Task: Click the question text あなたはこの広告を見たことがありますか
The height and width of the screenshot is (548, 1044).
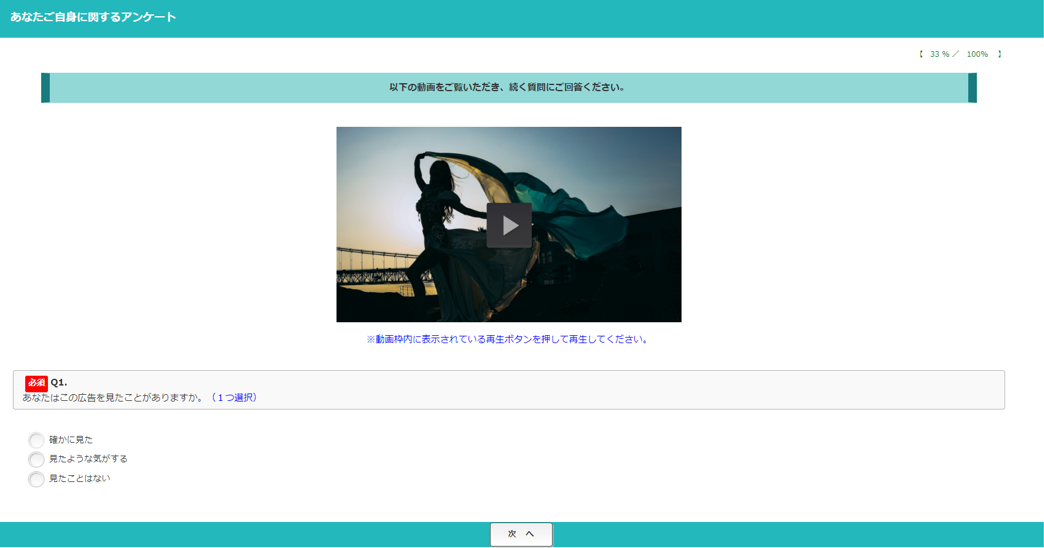Action: [113, 398]
